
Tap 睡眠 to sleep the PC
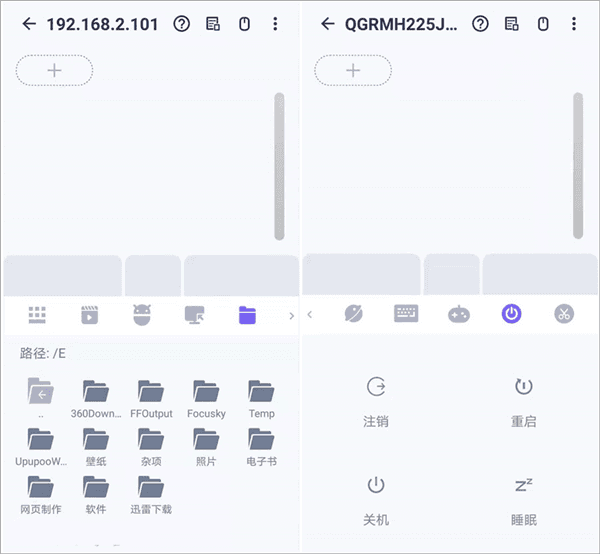523,501
